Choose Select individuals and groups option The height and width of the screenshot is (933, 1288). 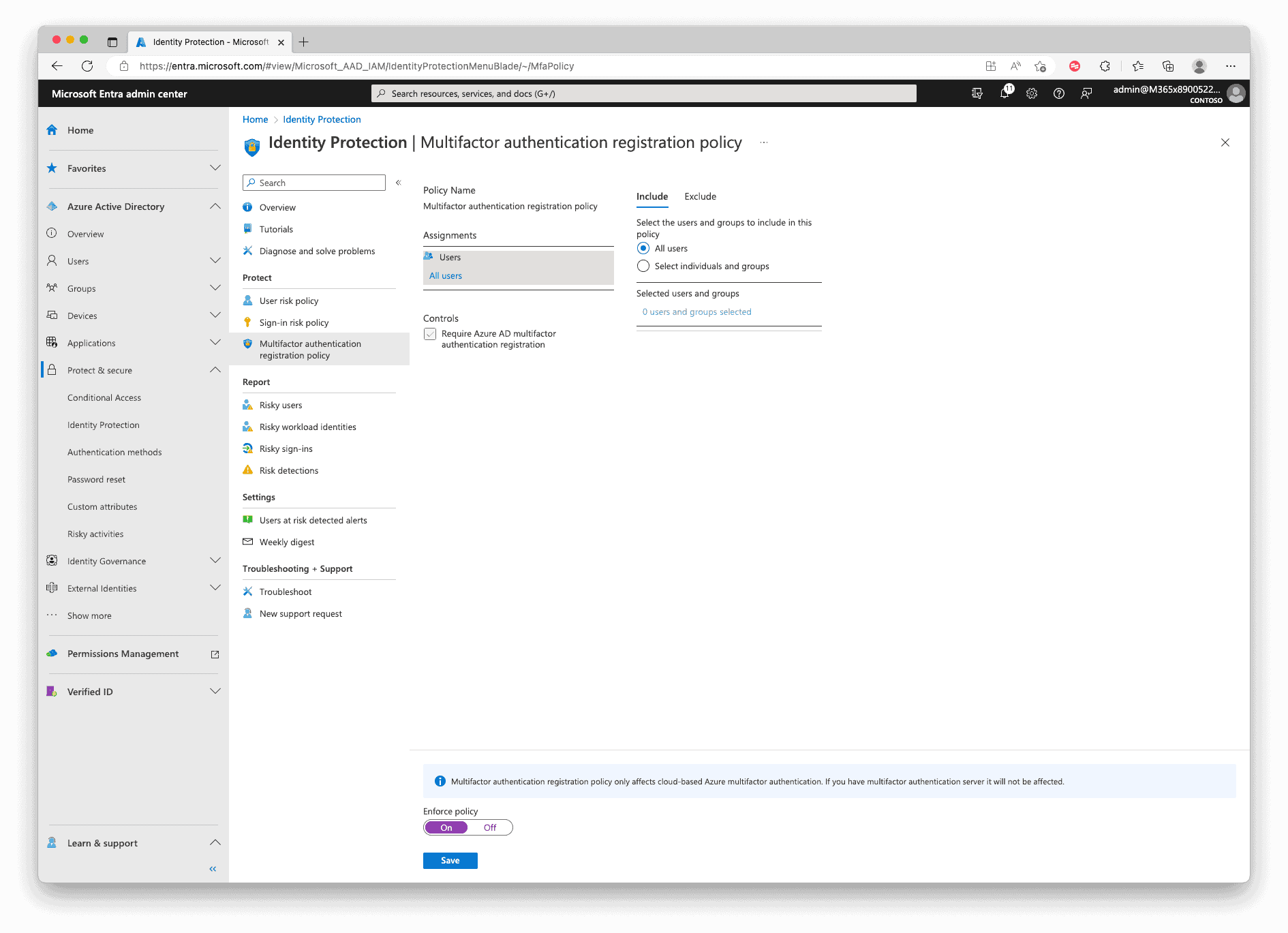point(643,266)
